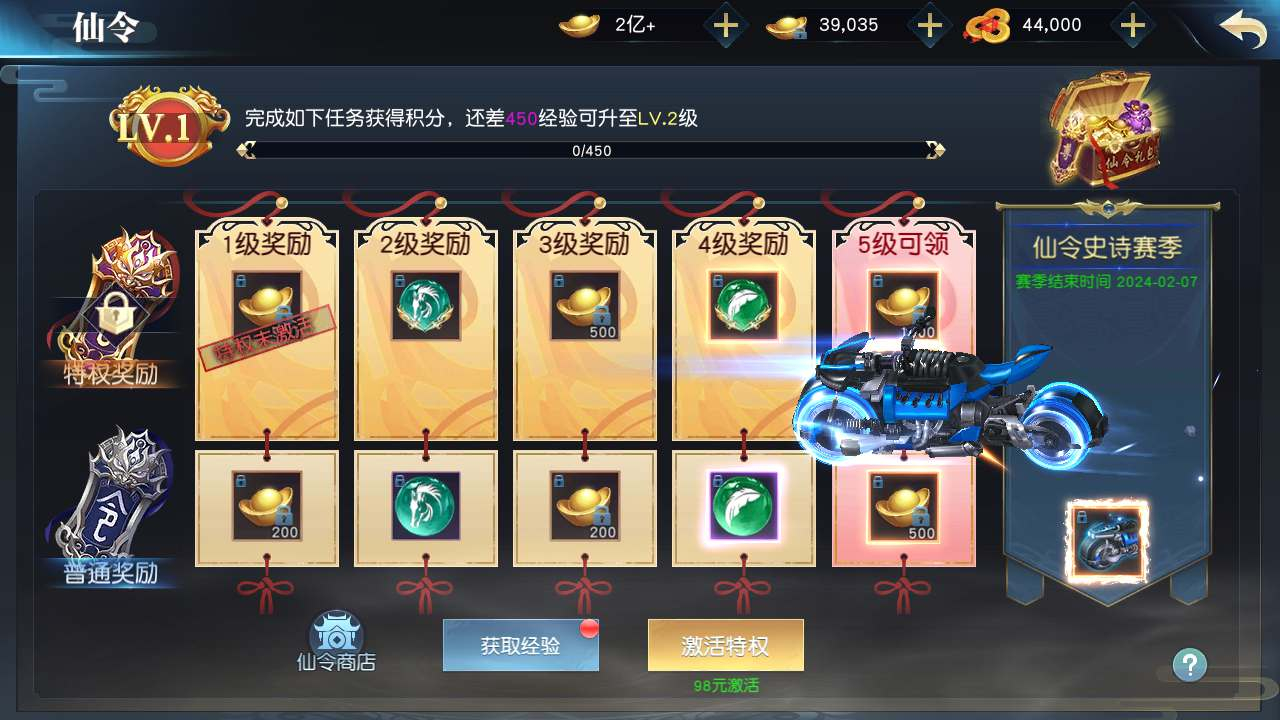Screen dimensions: 1280x720
Task: Tap the back arrow icon
Action: point(1242,29)
